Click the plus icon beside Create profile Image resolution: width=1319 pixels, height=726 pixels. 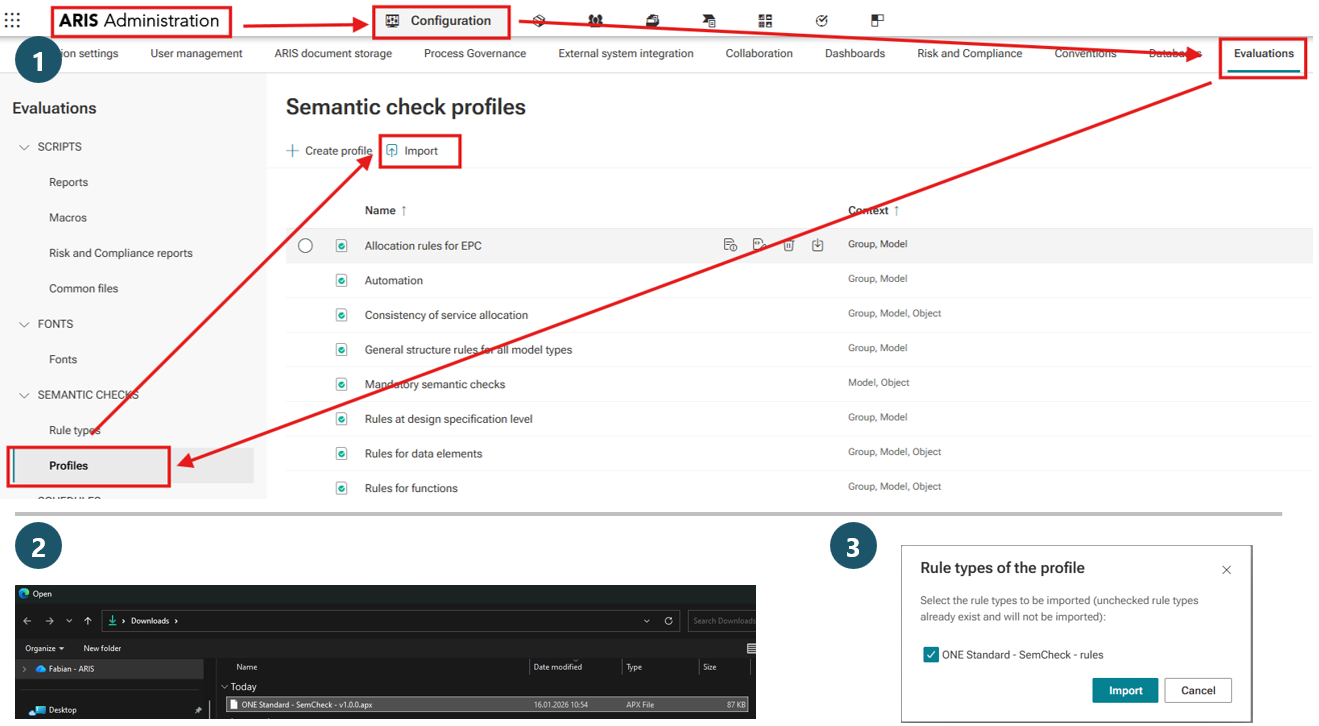(293, 151)
